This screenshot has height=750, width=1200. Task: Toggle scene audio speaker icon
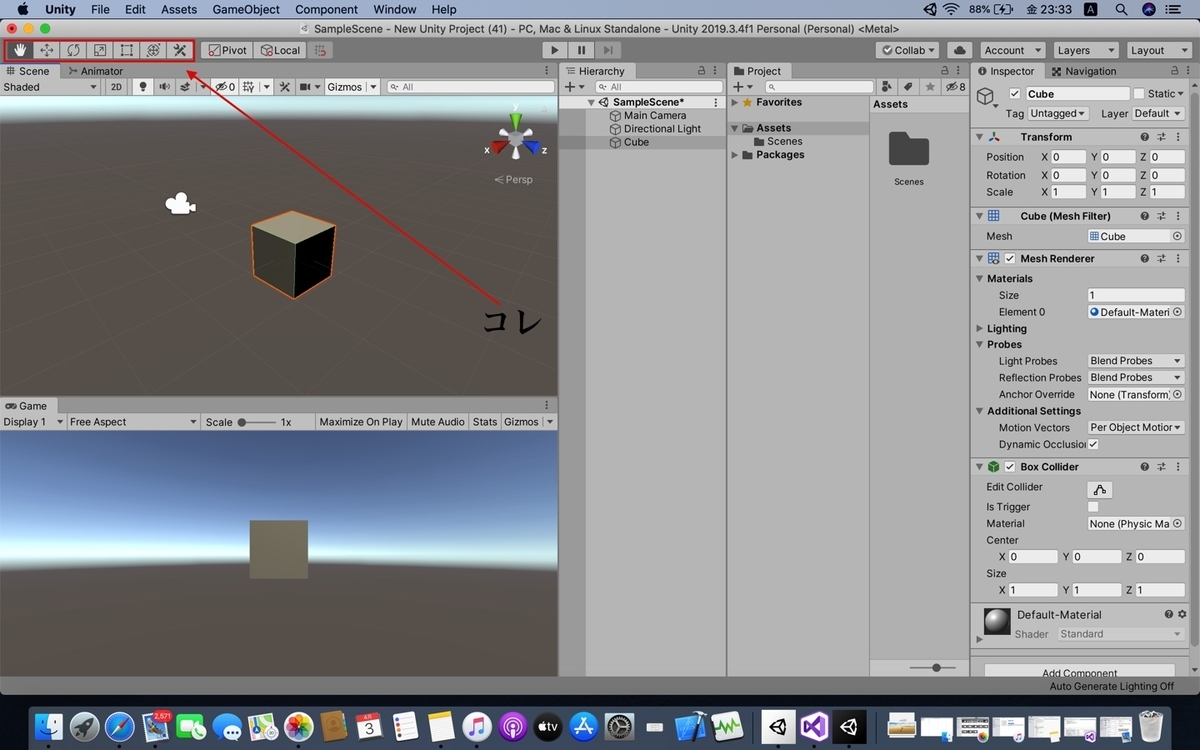pos(164,87)
